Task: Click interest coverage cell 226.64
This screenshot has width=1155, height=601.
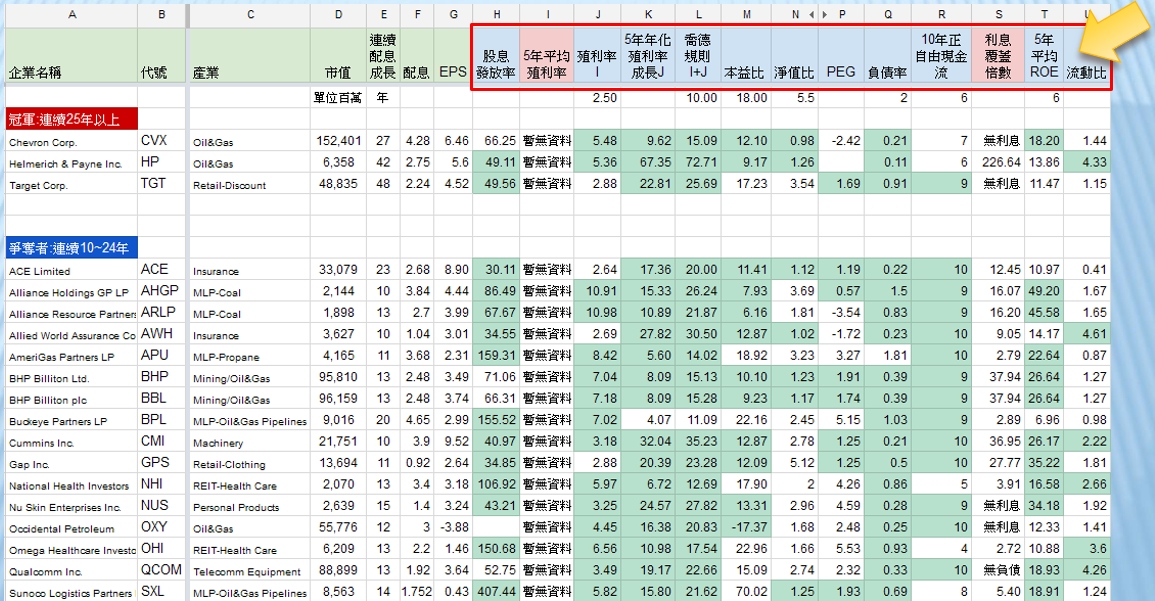Action: [998, 162]
